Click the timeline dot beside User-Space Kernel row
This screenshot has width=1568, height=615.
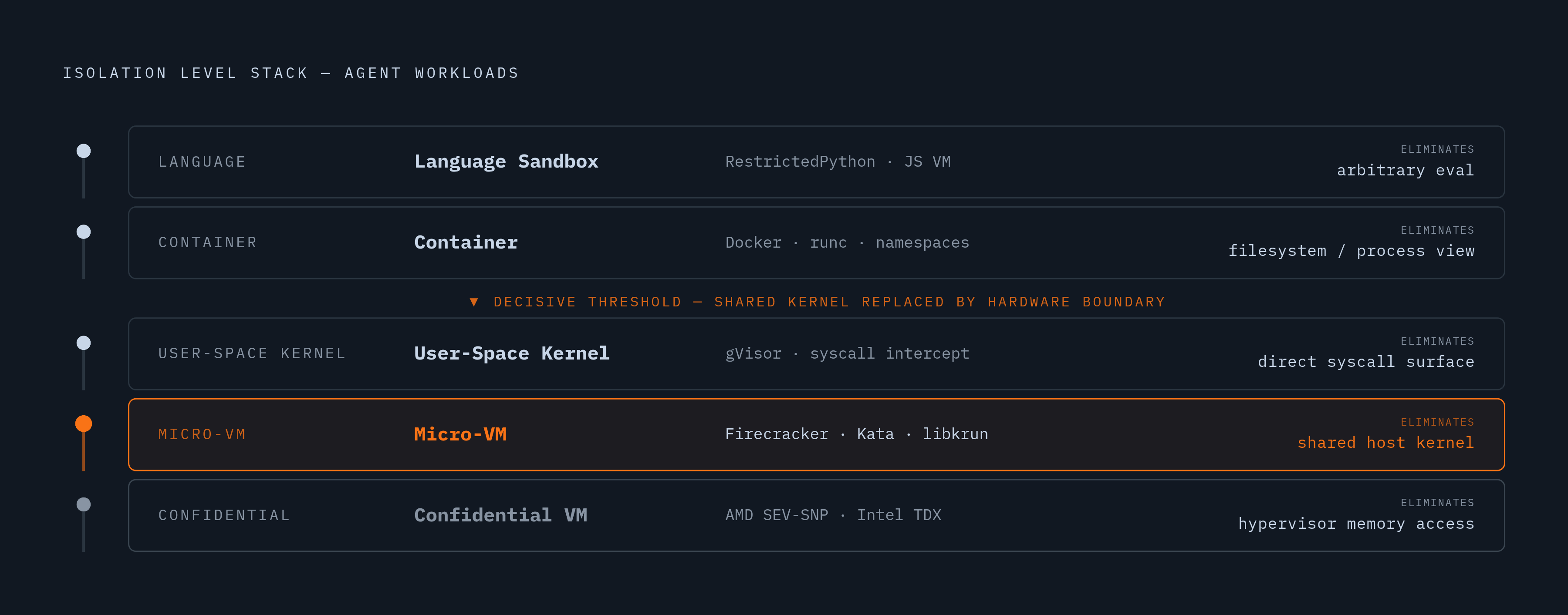tap(83, 343)
